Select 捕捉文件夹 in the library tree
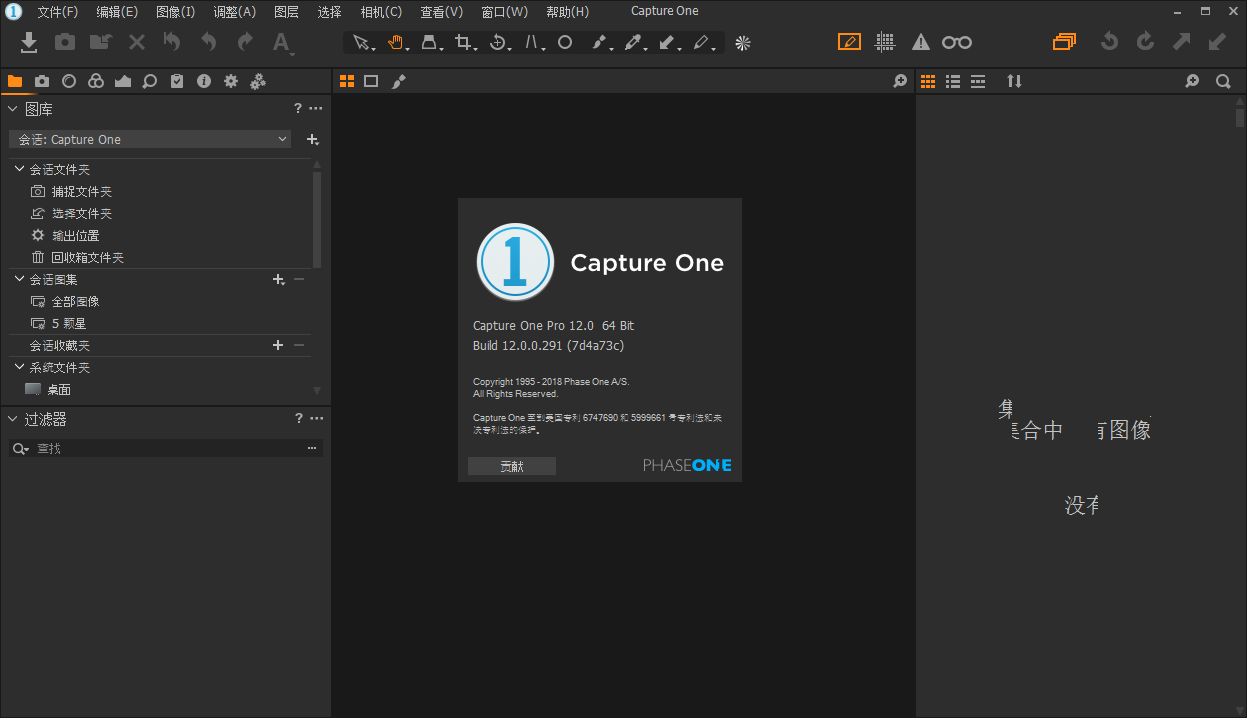 pyautogui.click(x=82, y=192)
